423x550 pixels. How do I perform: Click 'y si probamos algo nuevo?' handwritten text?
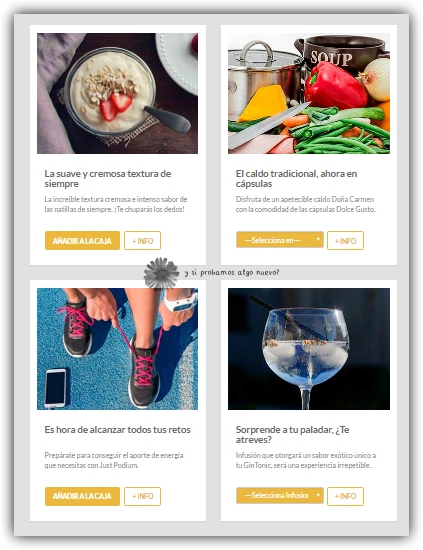(232, 273)
